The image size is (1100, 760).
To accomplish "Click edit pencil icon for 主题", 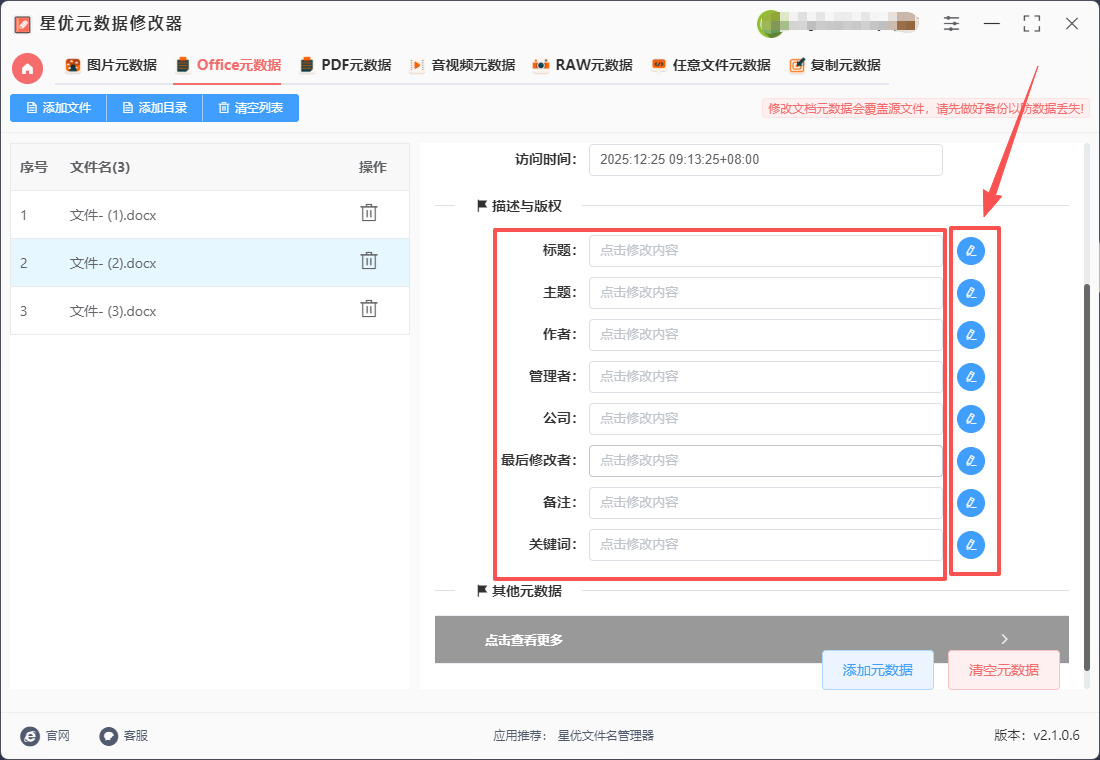I will click(x=971, y=293).
